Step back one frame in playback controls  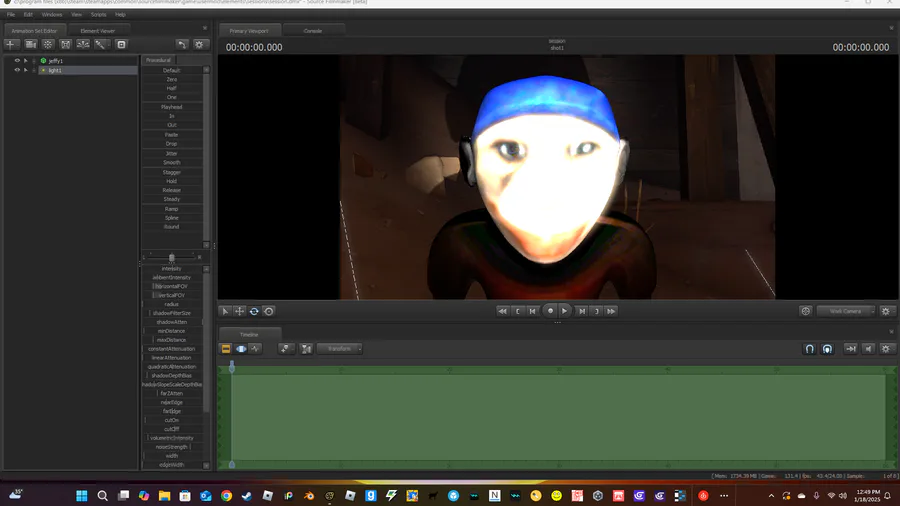click(533, 311)
